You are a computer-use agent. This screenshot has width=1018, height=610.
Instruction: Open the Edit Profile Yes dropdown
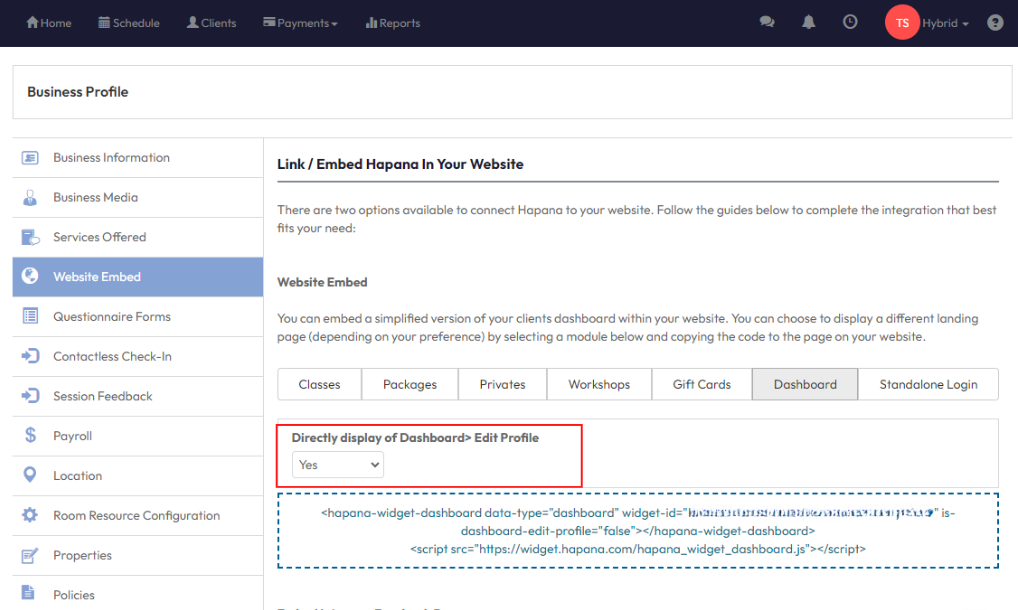point(338,465)
